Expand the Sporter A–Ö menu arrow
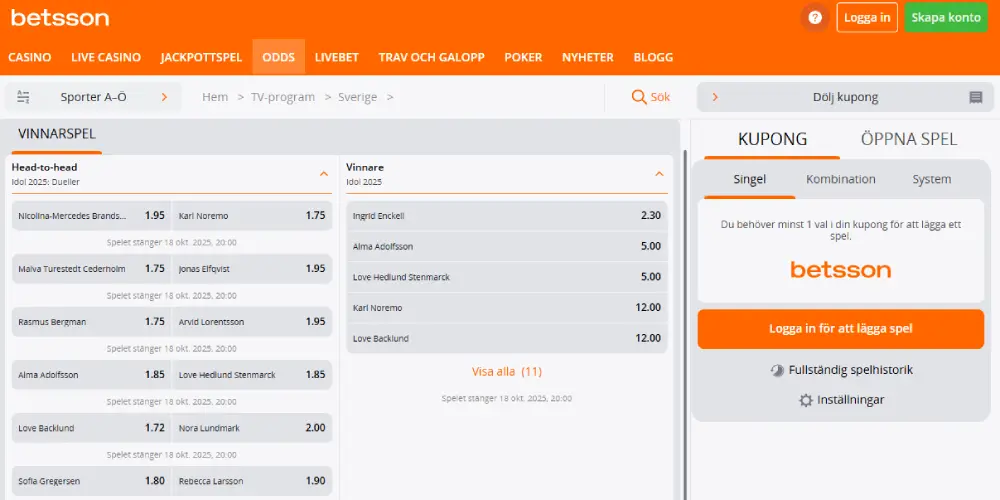The width and height of the screenshot is (1000, 500). [x=164, y=97]
